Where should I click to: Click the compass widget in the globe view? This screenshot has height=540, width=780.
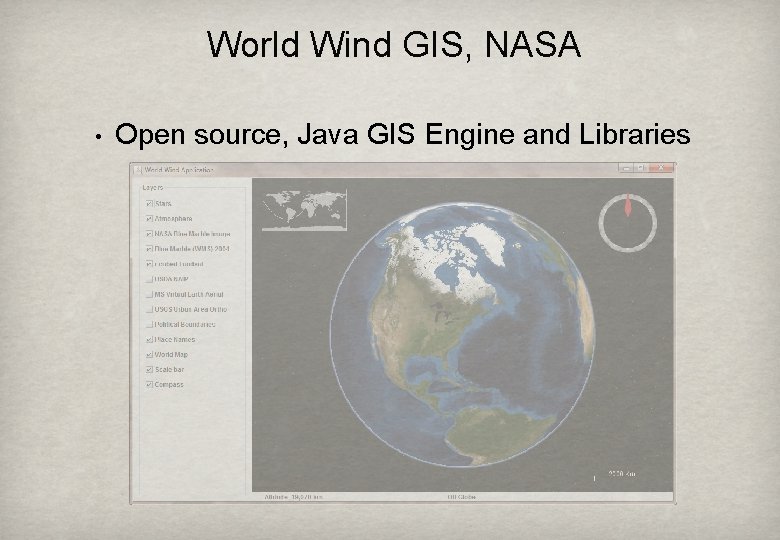[628, 223]
